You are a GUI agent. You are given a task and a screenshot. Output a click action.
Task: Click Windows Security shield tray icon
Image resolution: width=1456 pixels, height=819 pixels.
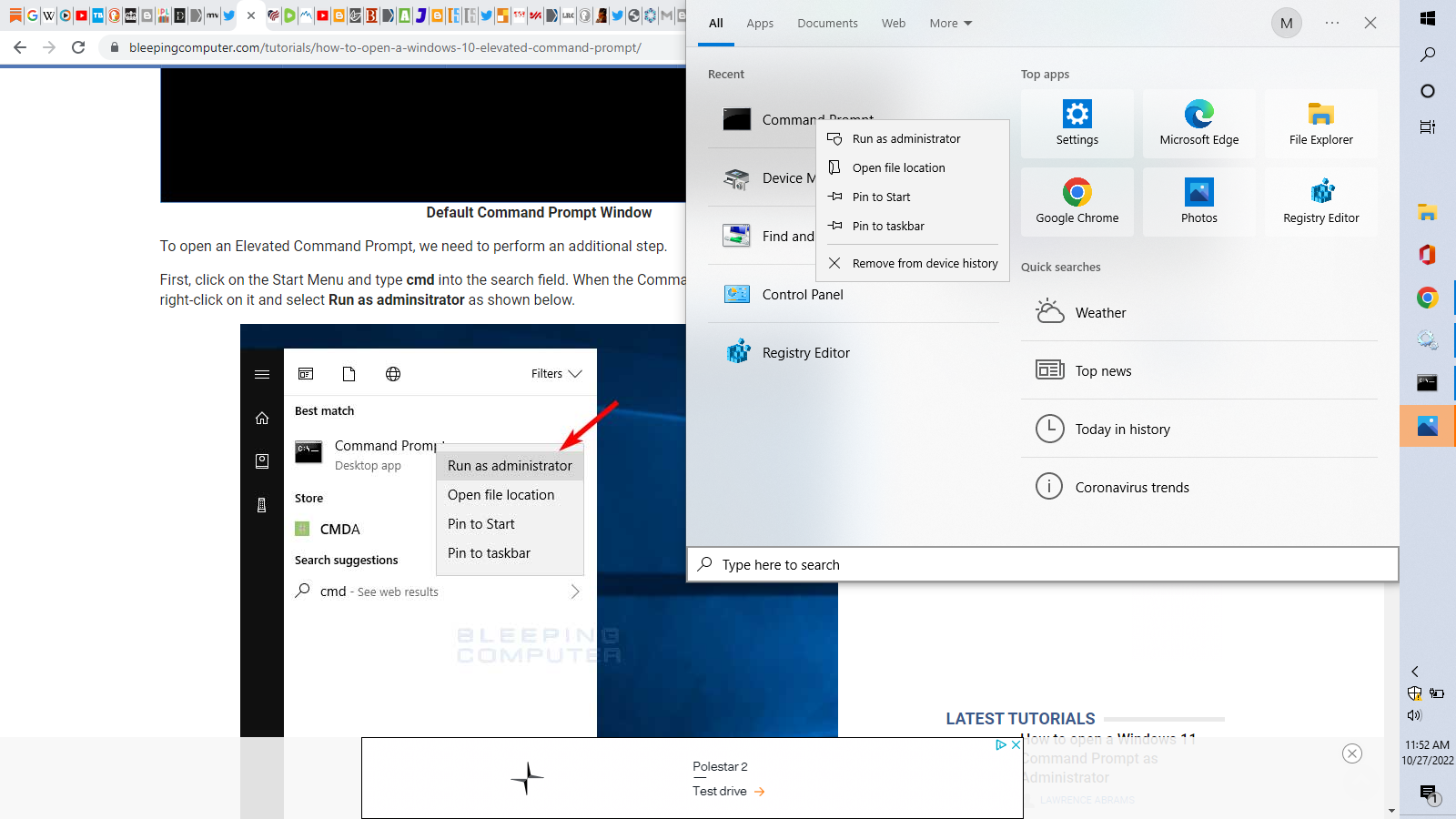click(x=1414, y=693)
